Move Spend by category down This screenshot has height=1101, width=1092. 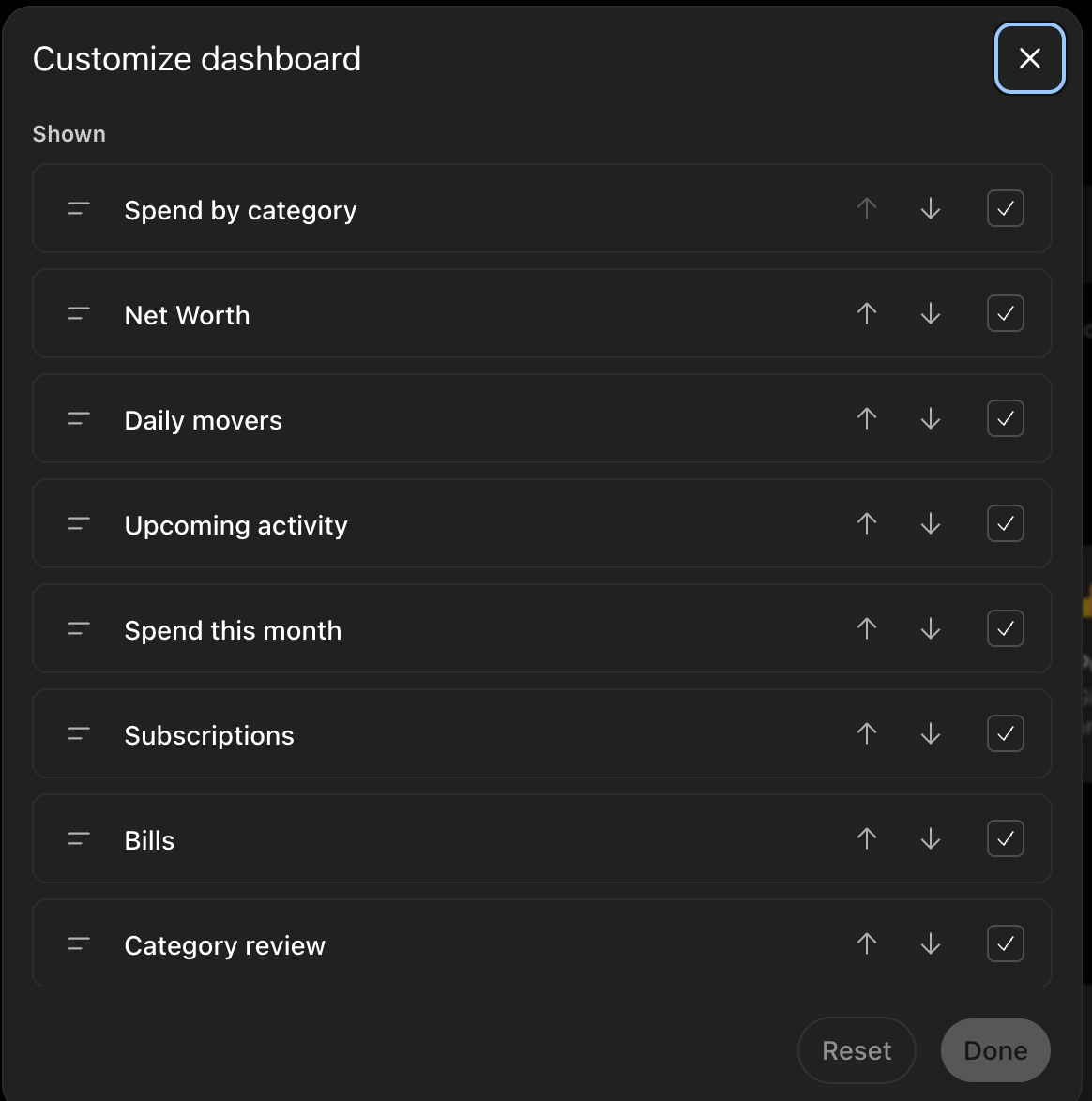[x=931, y=208]
